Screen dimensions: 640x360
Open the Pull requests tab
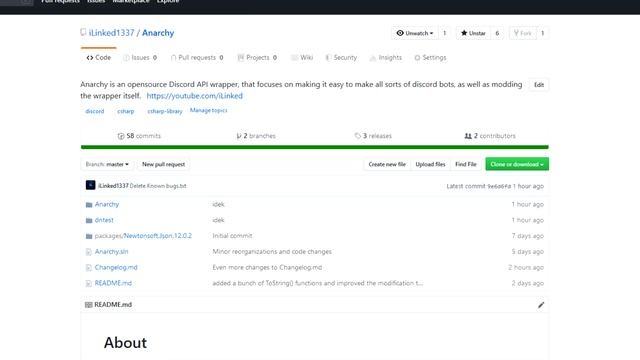click(x=197, y=58)
